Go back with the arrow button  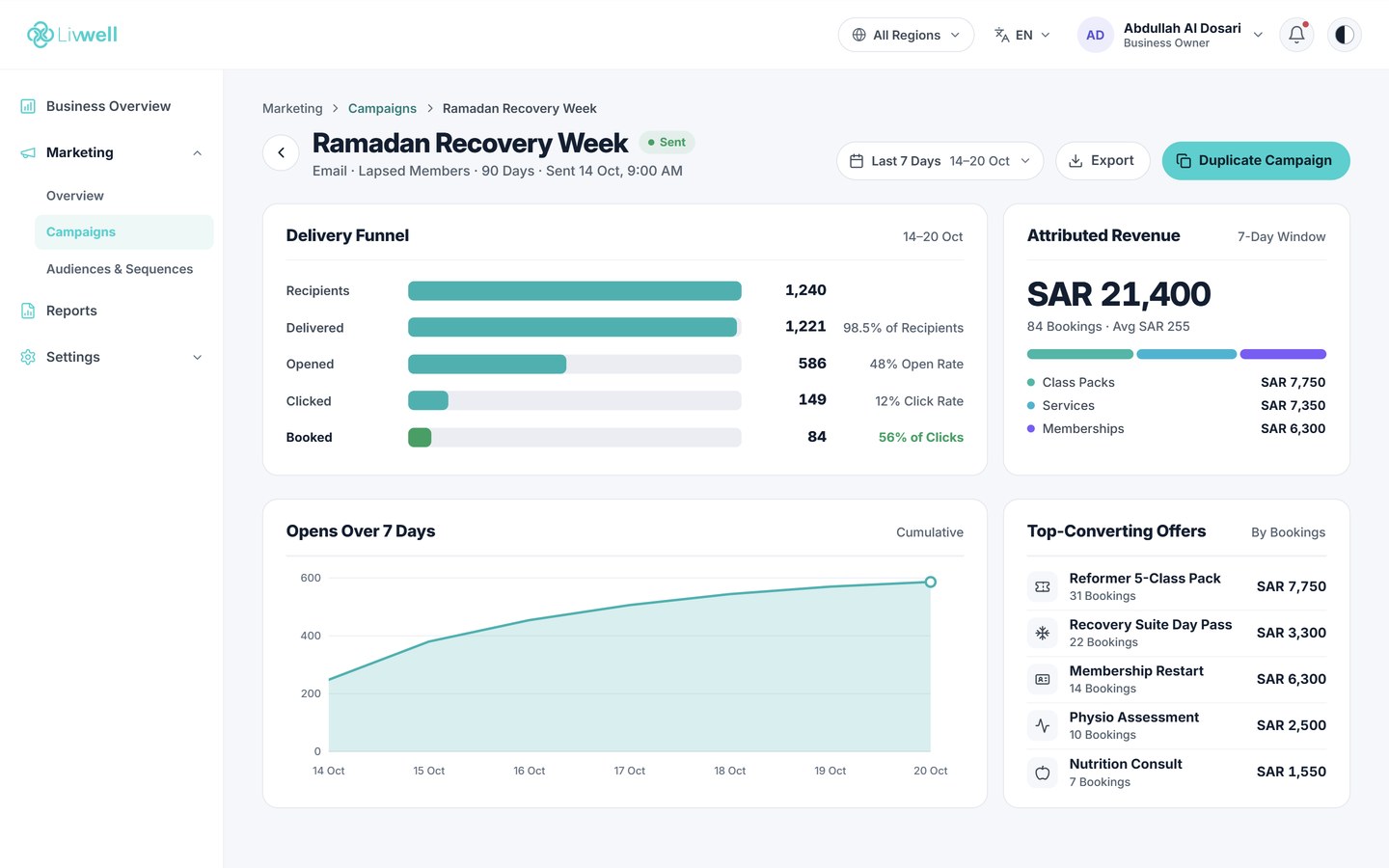[281, 152]
